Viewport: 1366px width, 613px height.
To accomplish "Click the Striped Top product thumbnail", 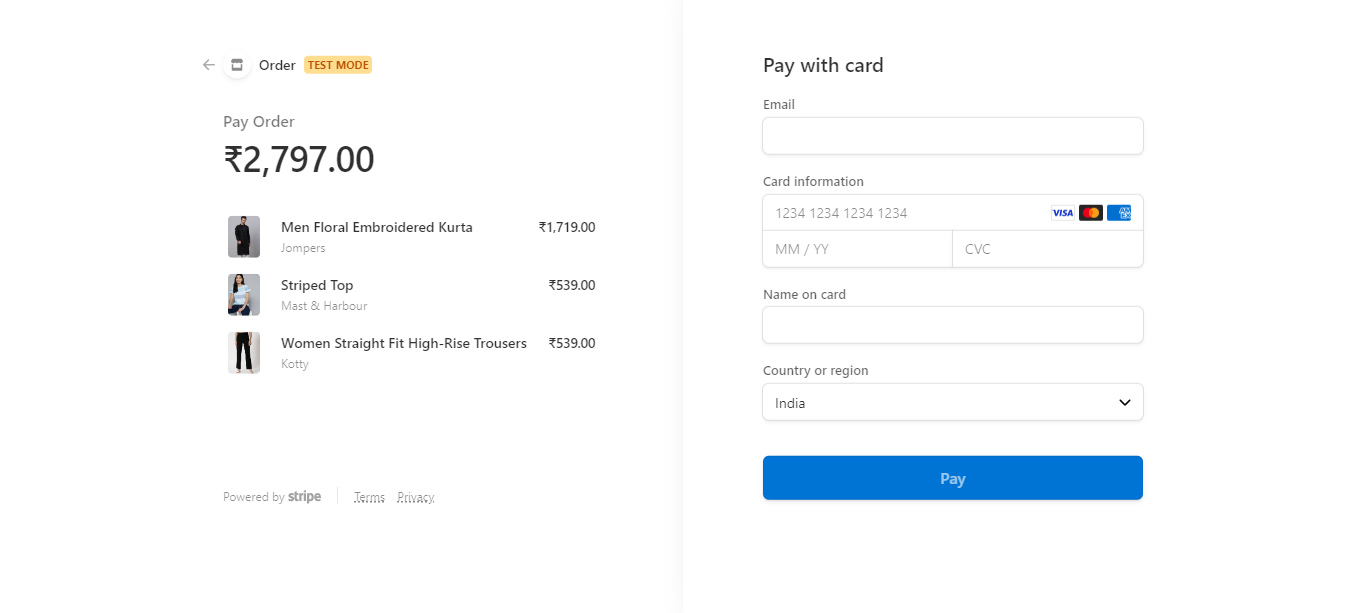I will coord(244,295).
